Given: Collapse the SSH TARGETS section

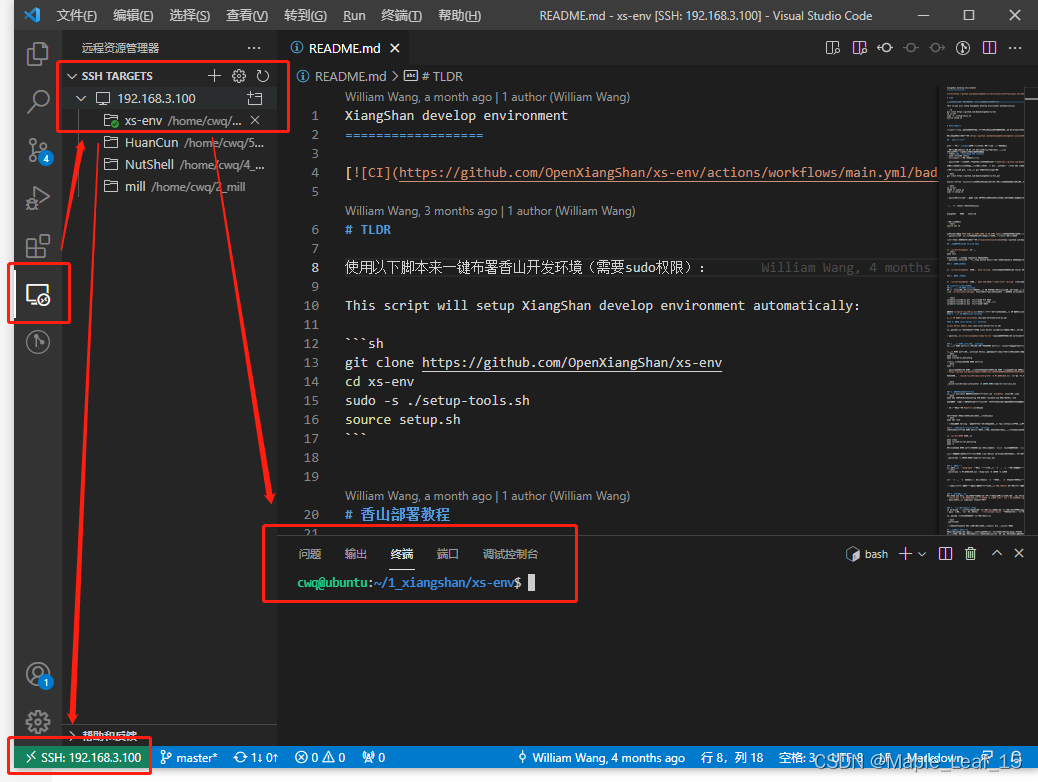Looking at the screenshot, I should [x=72, y=76].
